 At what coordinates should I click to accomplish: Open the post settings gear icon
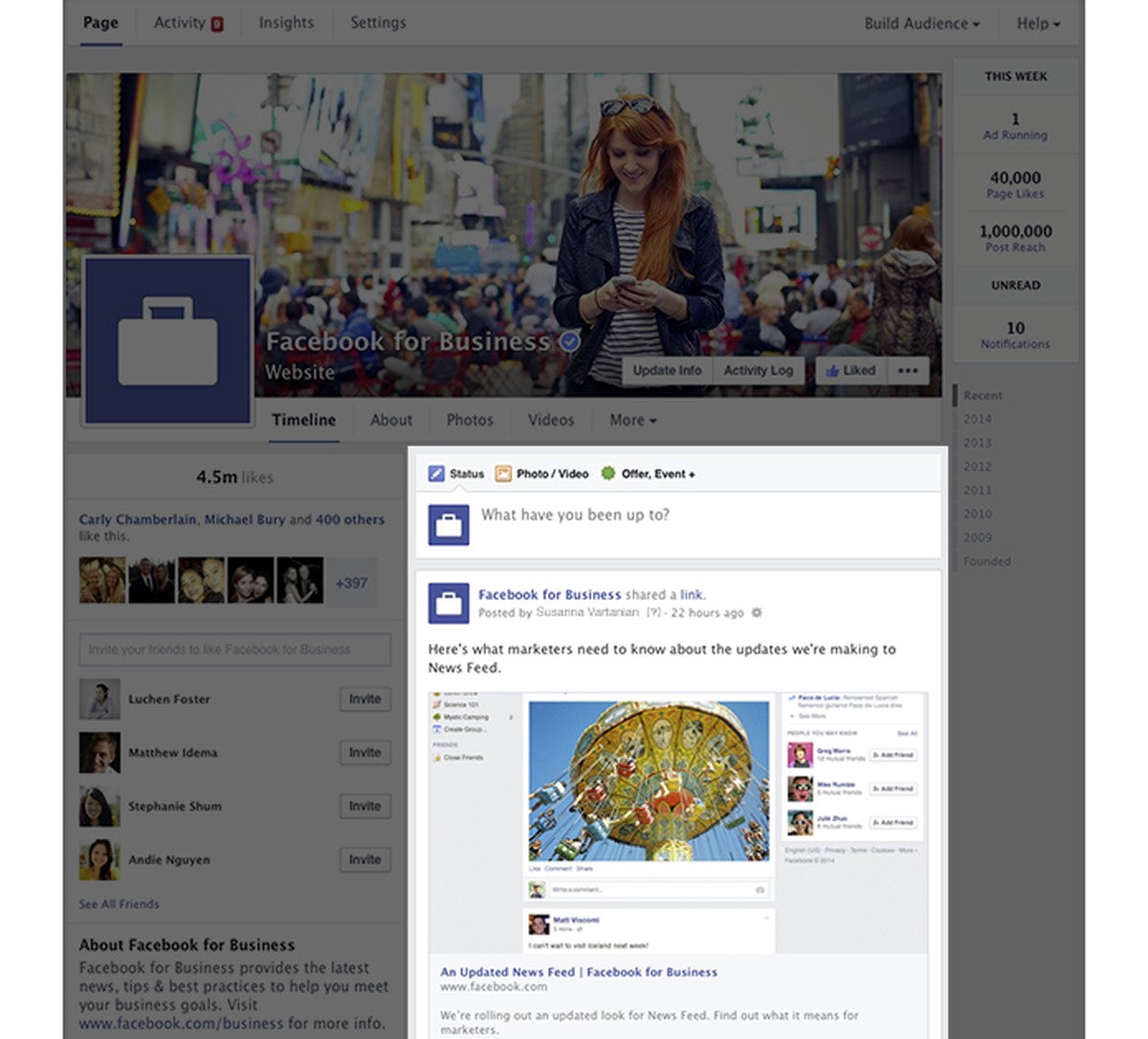point(757,612)
